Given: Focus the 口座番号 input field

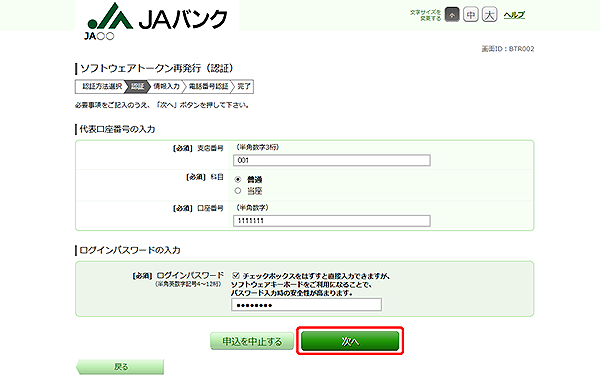Looking at the screenshot, I should point(332,220).
